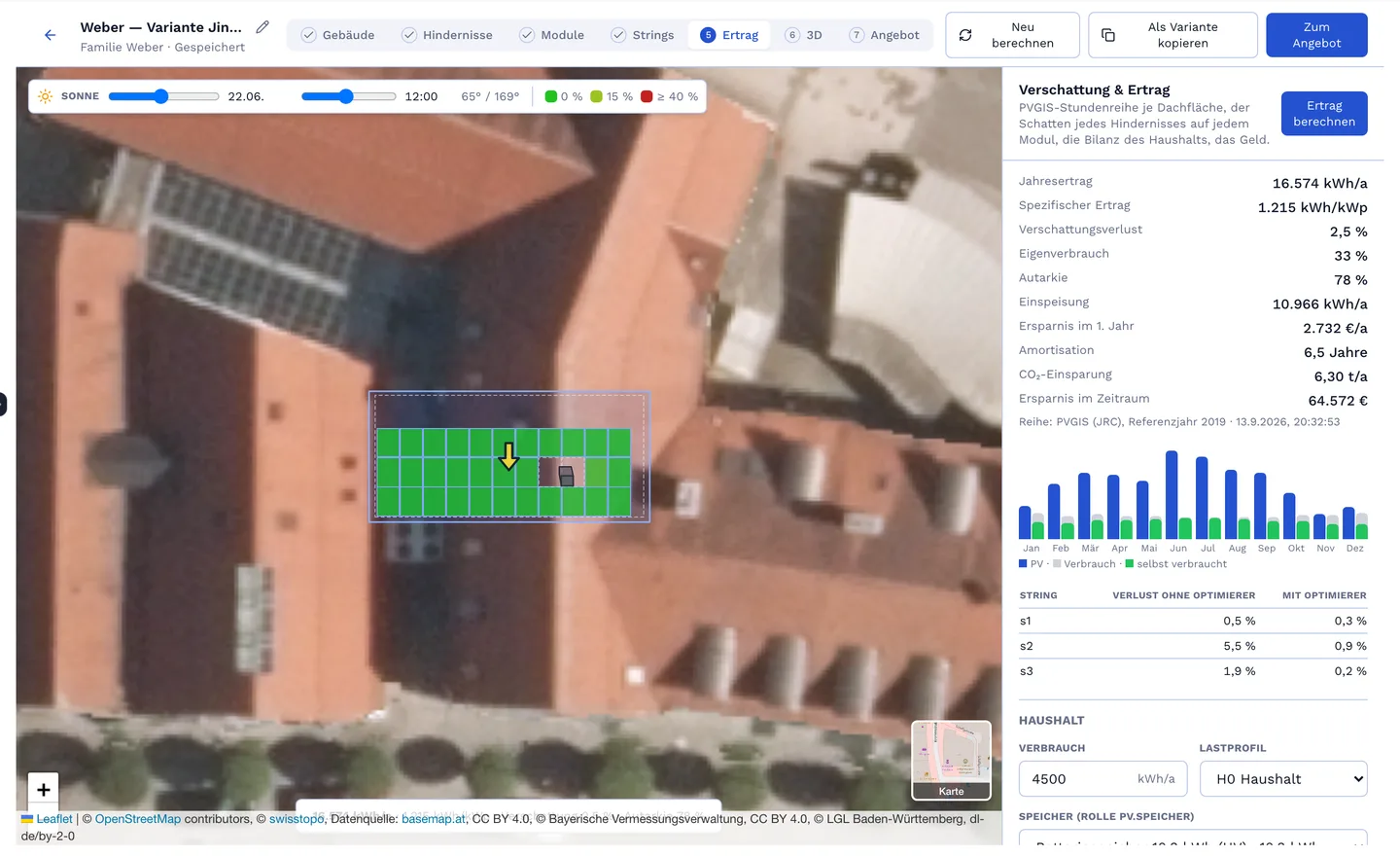This screenshot has height=857, width=1400.
Task: Edit the variant name with pencil icon
Action: point(262,27)
